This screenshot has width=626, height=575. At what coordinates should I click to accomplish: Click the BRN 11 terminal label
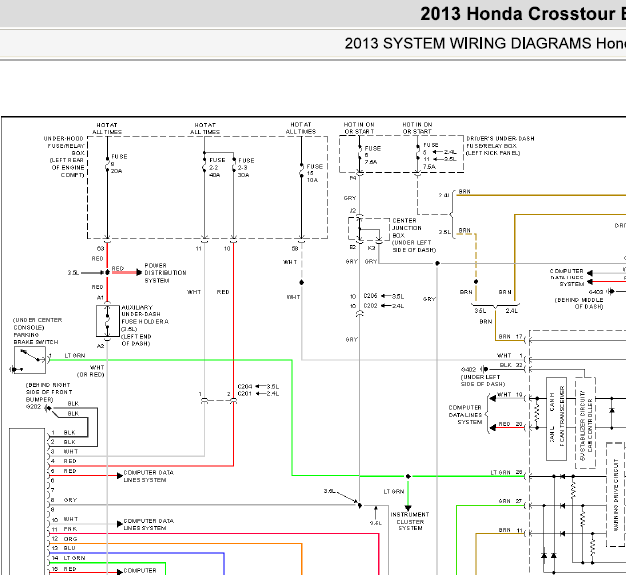pyautogui.click(x=510, y=530)
